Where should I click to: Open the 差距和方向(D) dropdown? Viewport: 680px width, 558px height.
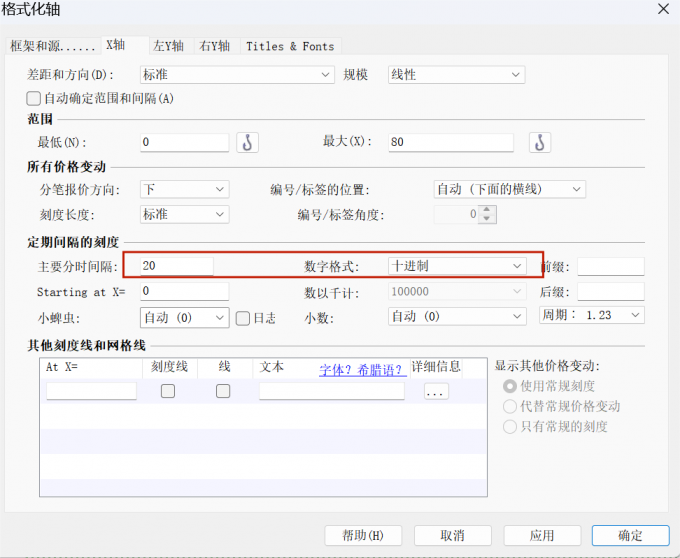[x=236, y=75]
